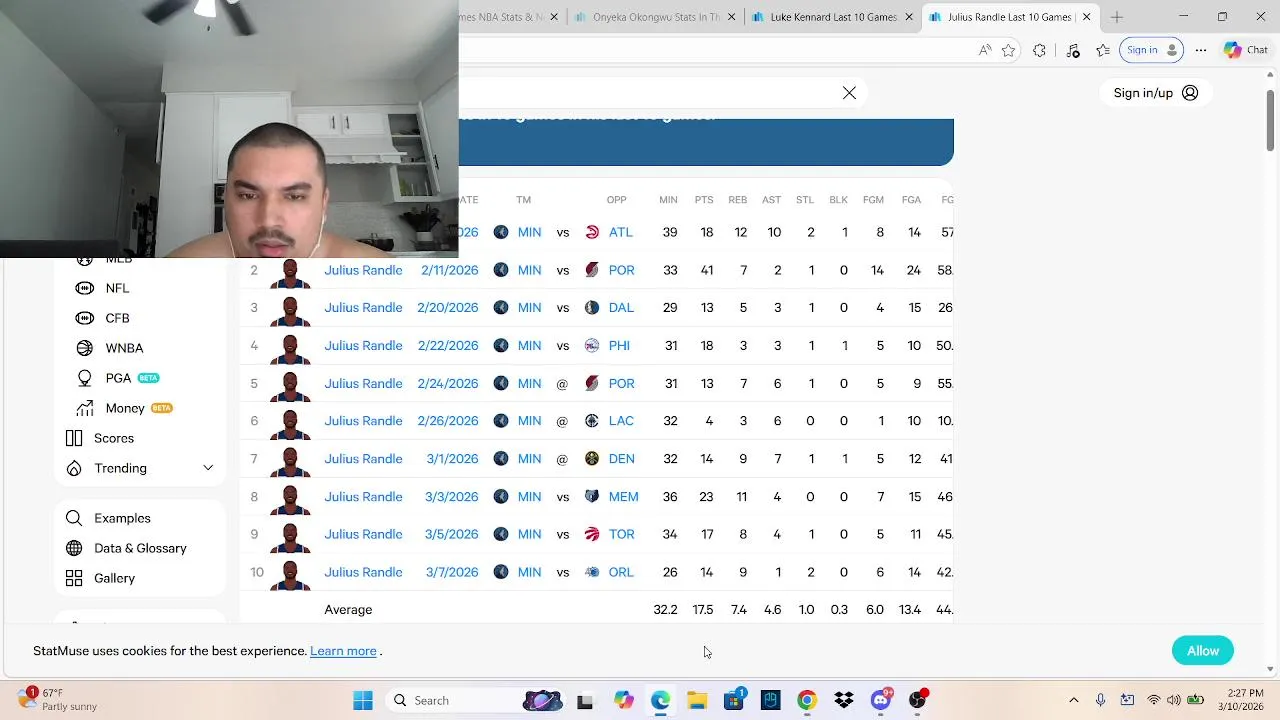Close the Onyeka Okongwu browser tab
Viewport: 1280px width, 720px height.
732,17
